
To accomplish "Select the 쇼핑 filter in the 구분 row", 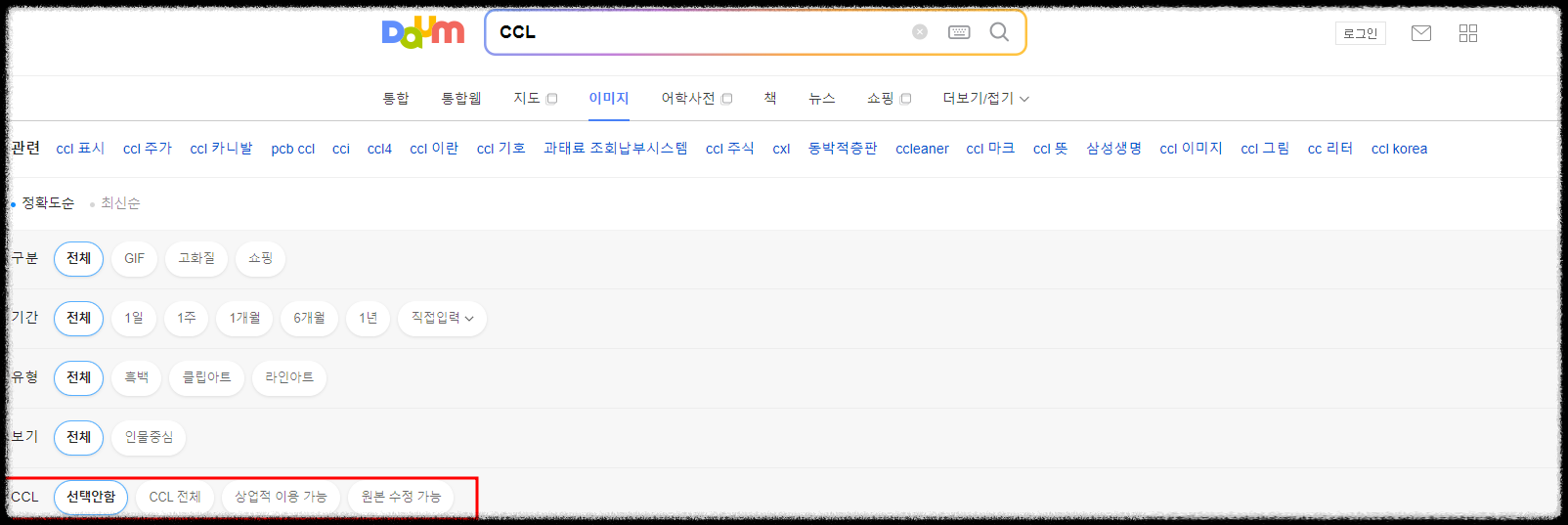I will [x=260, y=259].
